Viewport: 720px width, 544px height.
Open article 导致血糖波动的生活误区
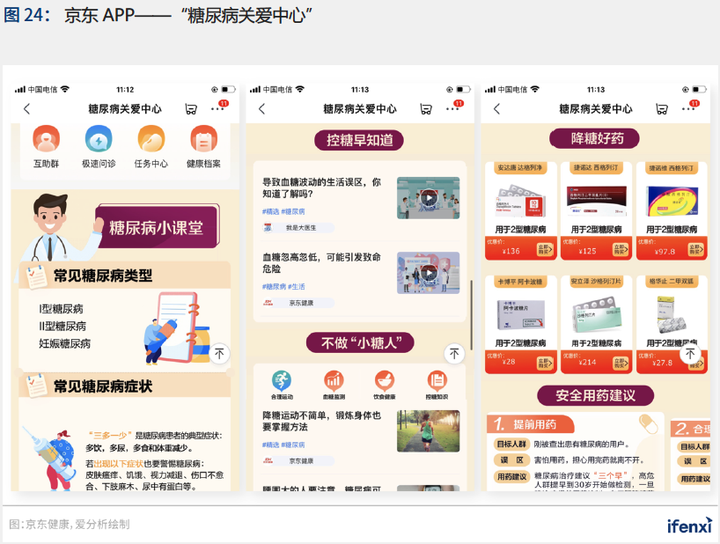pos(322,188)
